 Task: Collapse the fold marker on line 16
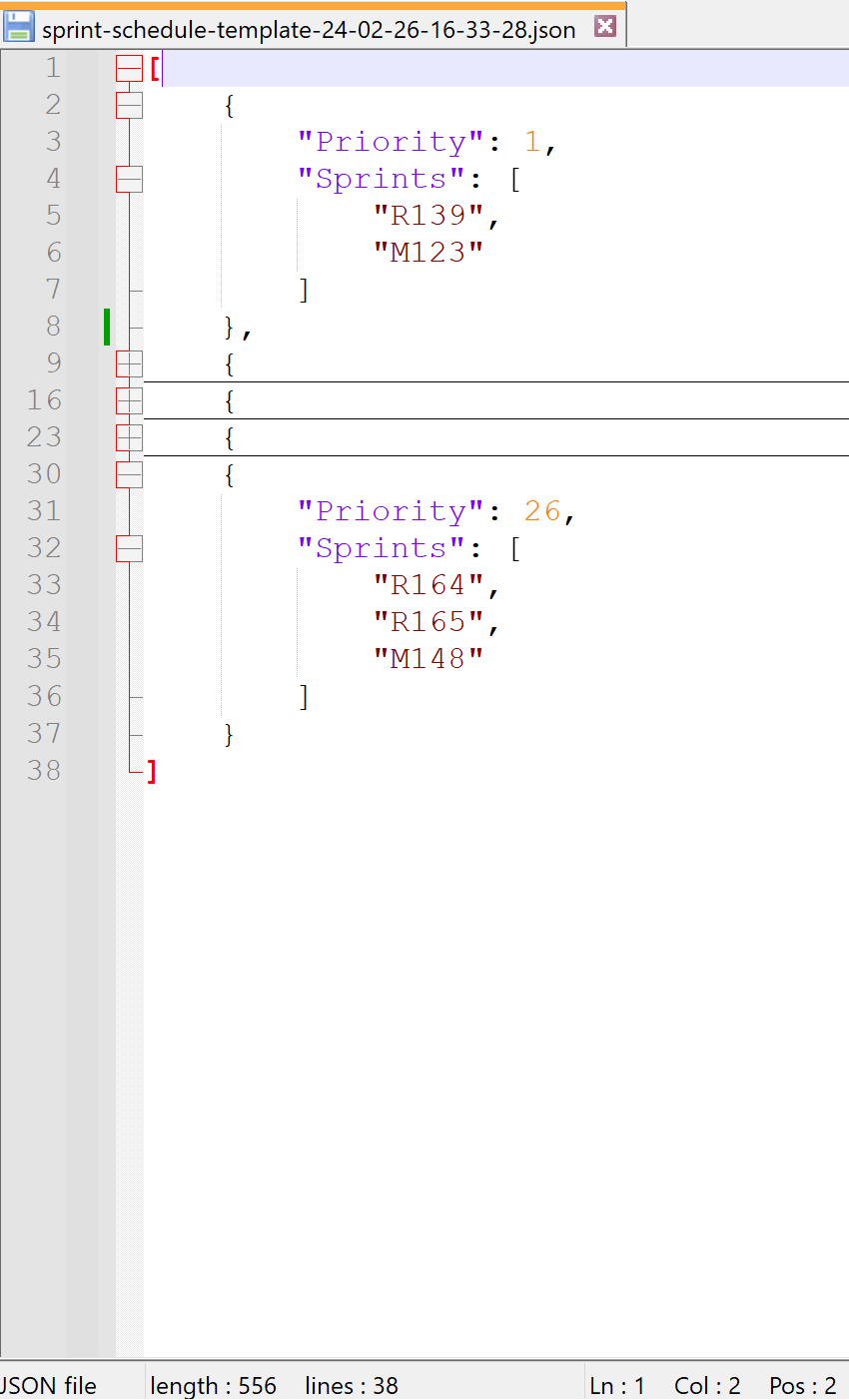coord(130,400)
